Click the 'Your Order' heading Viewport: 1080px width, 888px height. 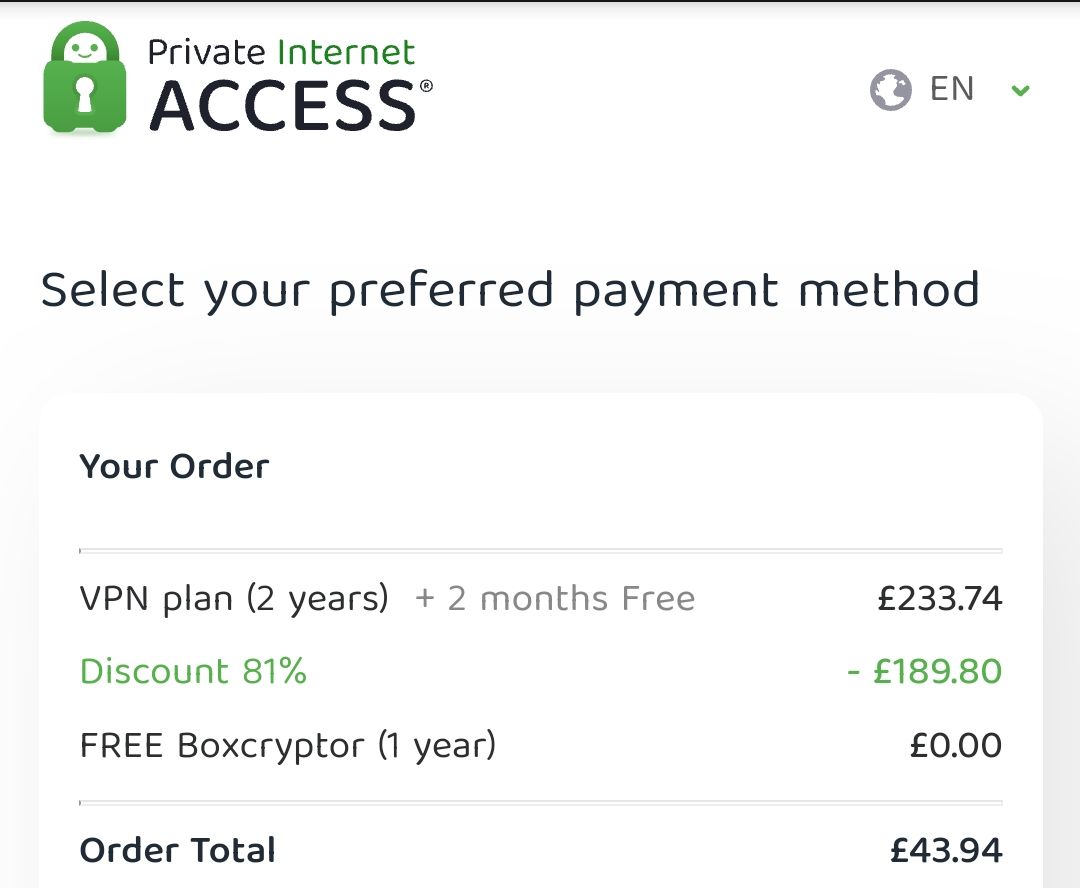[x=174, y=466]
